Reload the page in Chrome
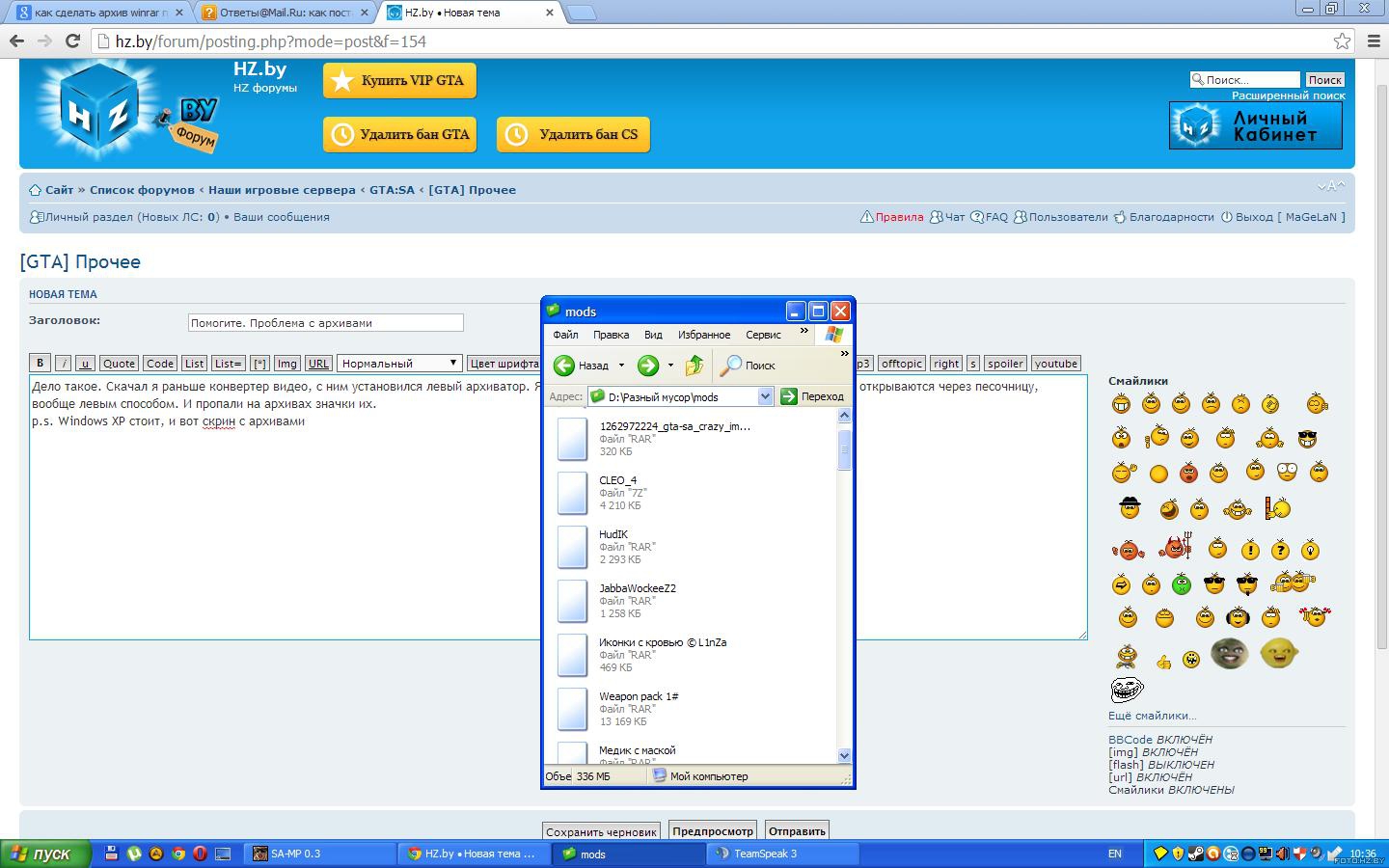Viewport: 1389px width, 868px height. [x=71, y=41]
